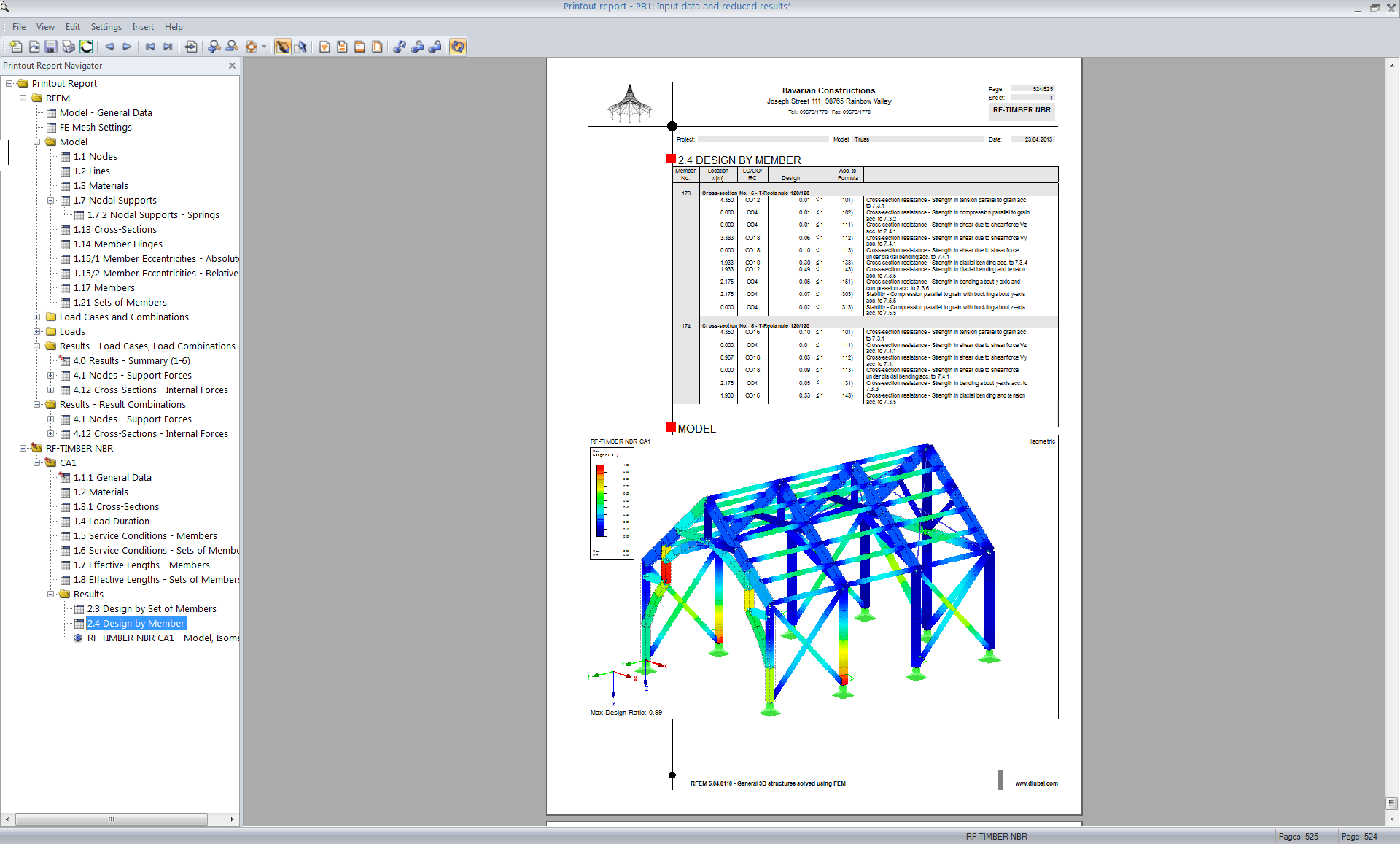Select the 2.4 Design by Member tree item

coord(135,623)
